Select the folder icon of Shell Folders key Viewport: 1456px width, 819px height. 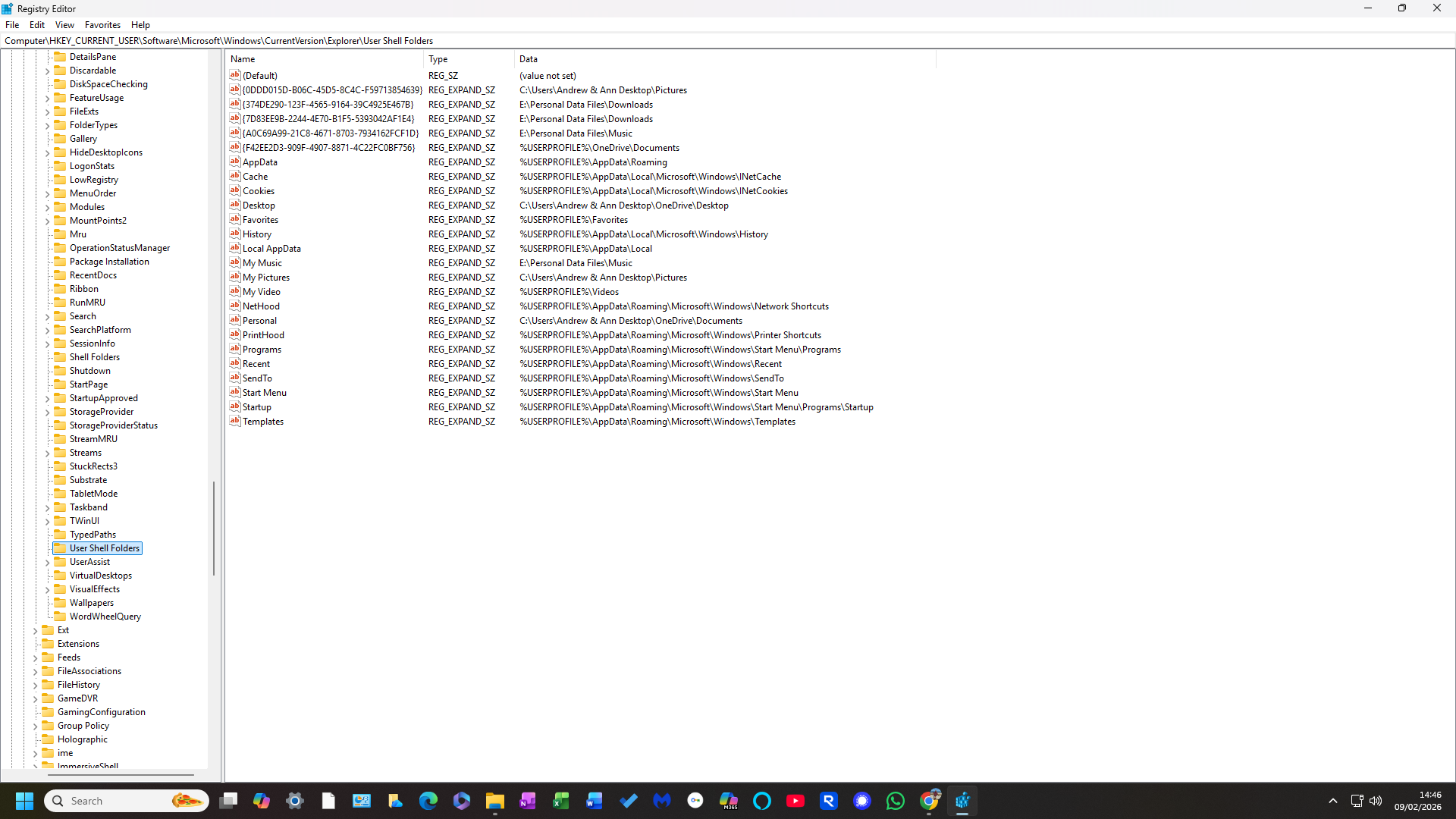60,357
